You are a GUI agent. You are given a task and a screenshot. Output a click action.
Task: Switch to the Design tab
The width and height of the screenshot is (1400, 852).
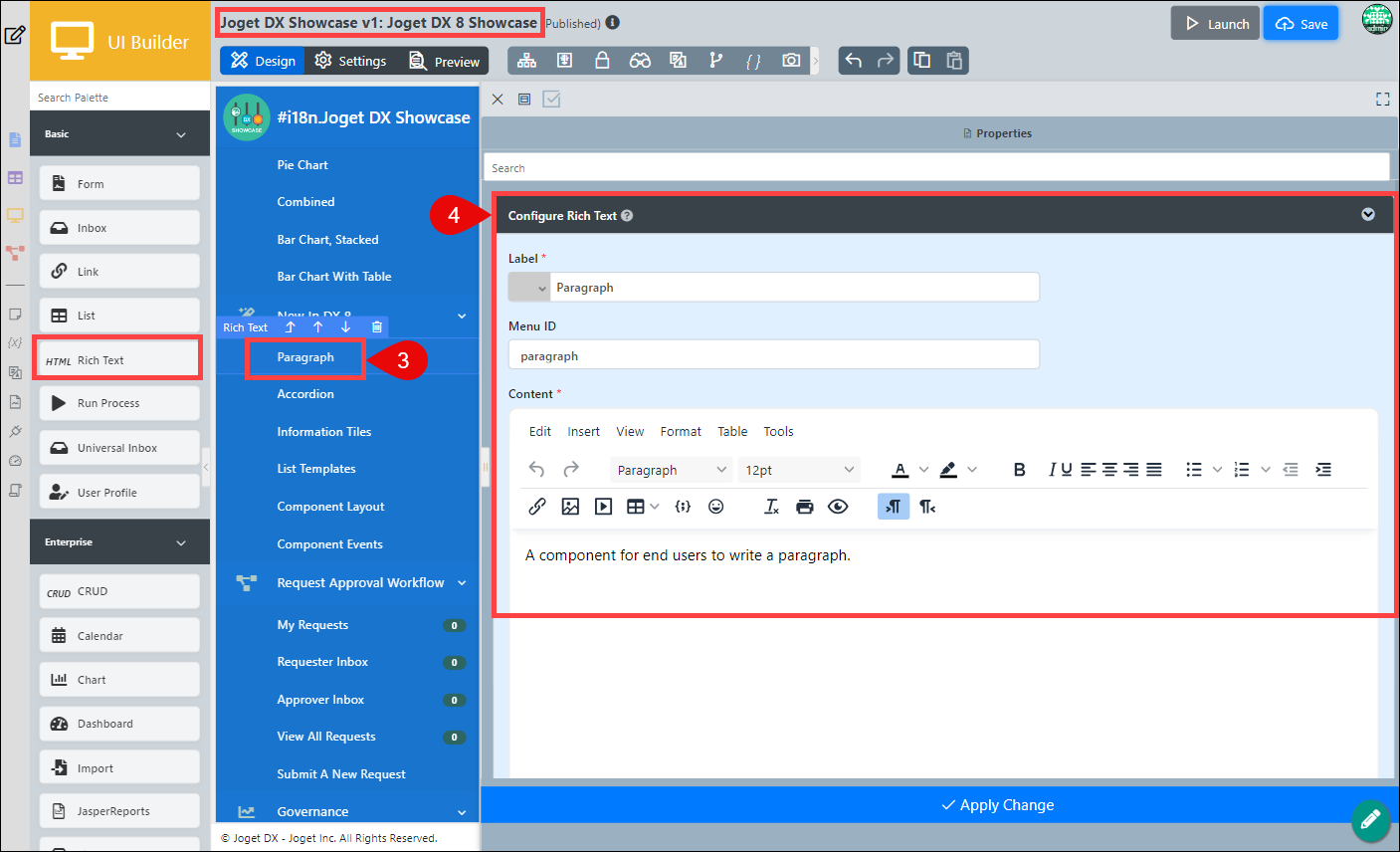[x=263, y=61]
